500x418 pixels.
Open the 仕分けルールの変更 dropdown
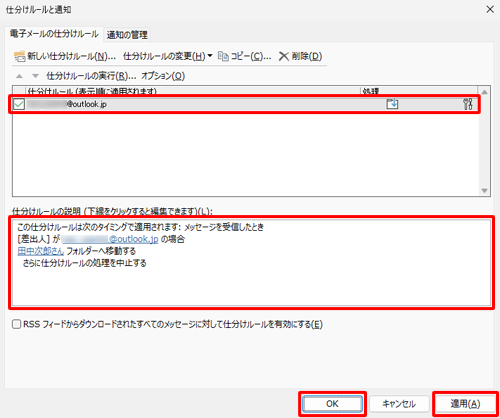168,56
